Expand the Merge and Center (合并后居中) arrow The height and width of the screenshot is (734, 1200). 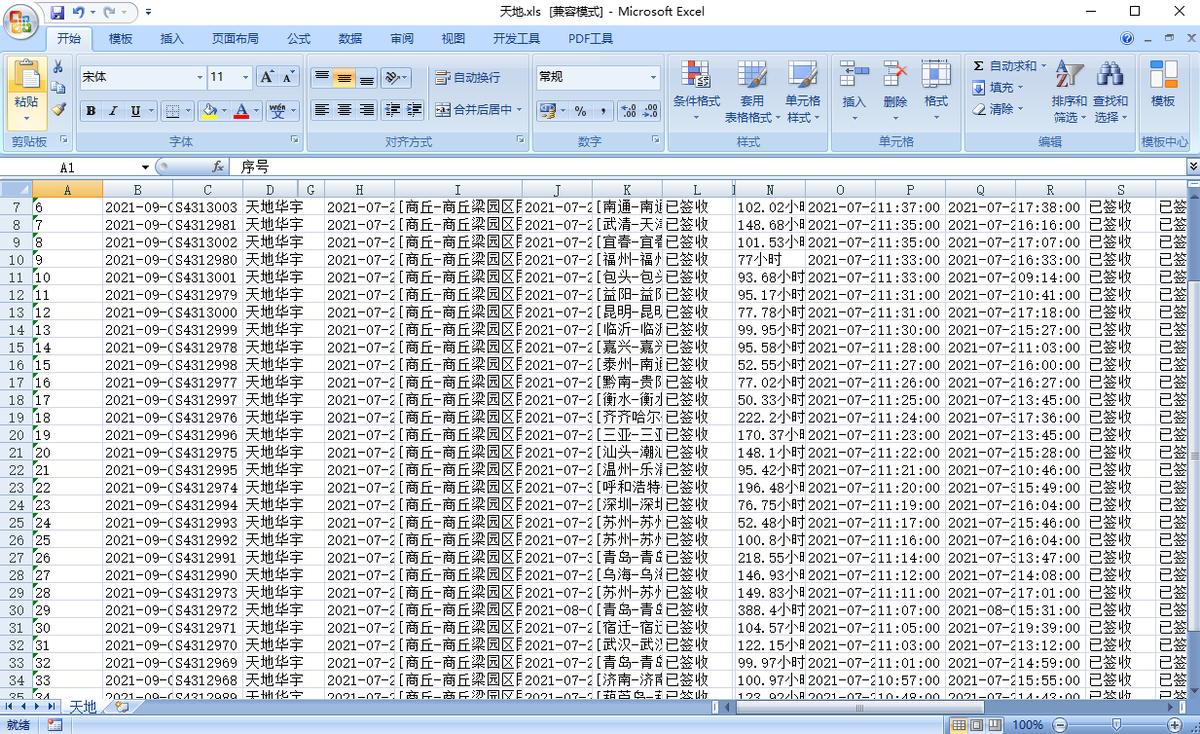click(x=519, y=110)
